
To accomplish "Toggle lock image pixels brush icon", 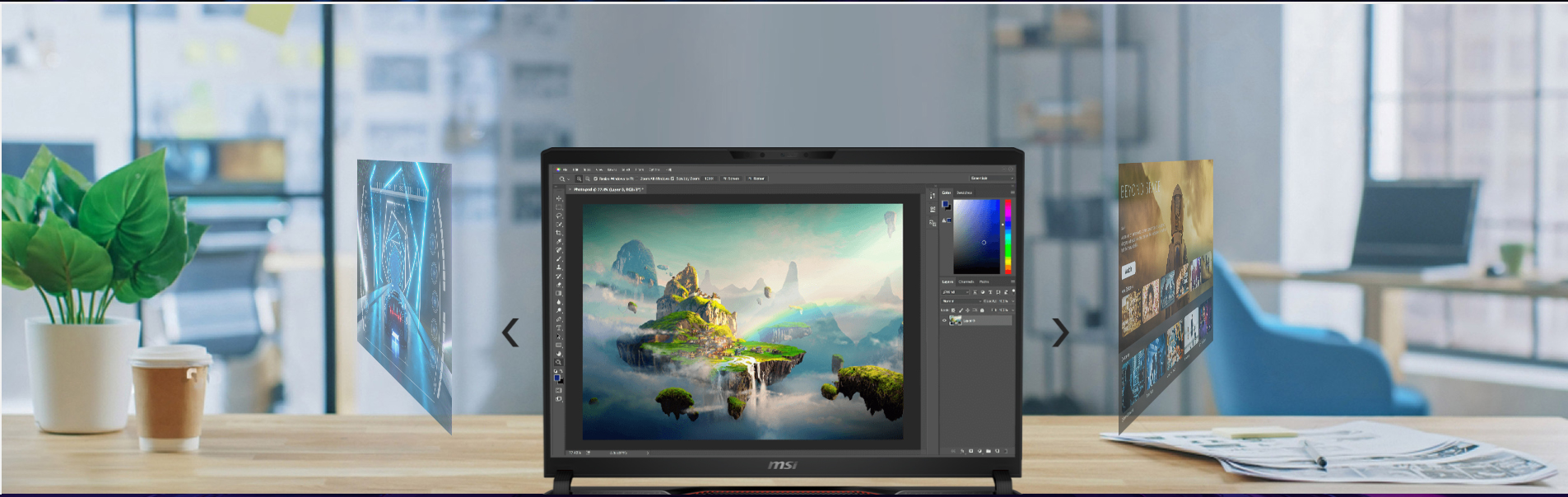I will click(x=961, y=310).
